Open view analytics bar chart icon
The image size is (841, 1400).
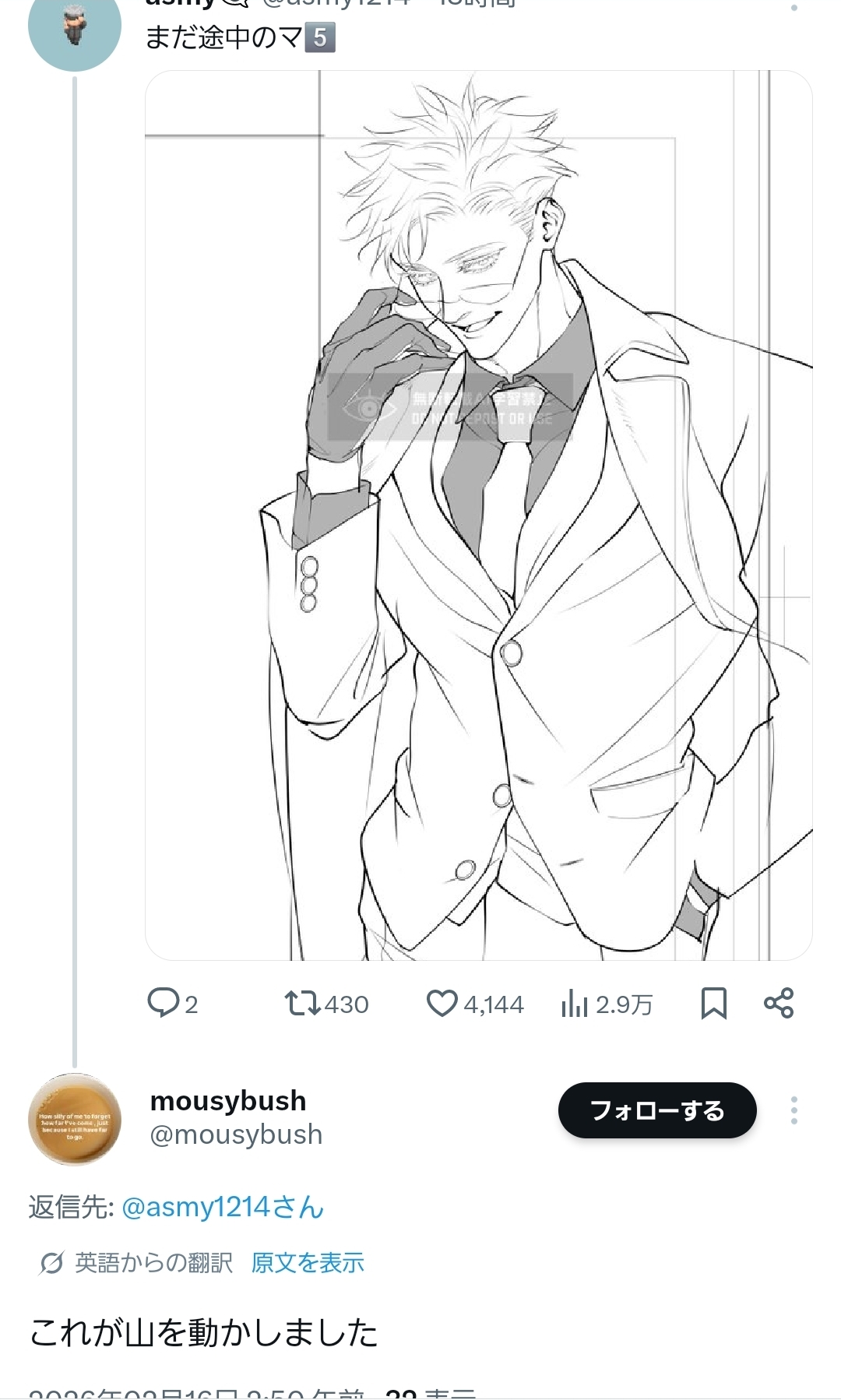pos(574,1004)
